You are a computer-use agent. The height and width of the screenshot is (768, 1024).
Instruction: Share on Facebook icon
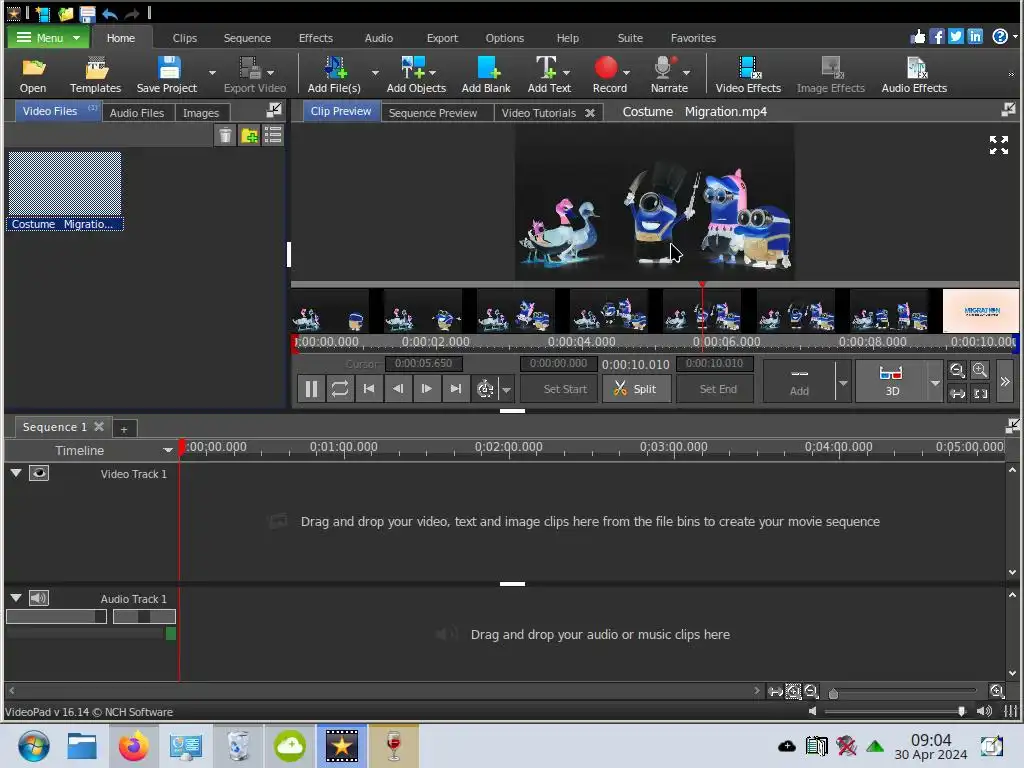937,37
